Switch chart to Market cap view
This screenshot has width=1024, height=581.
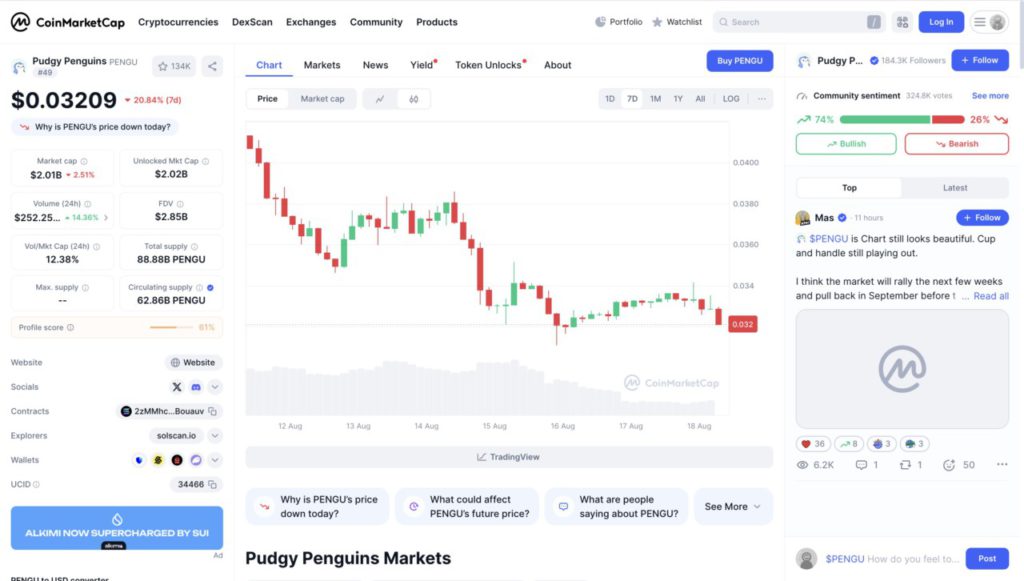click(x=323, y=99)
